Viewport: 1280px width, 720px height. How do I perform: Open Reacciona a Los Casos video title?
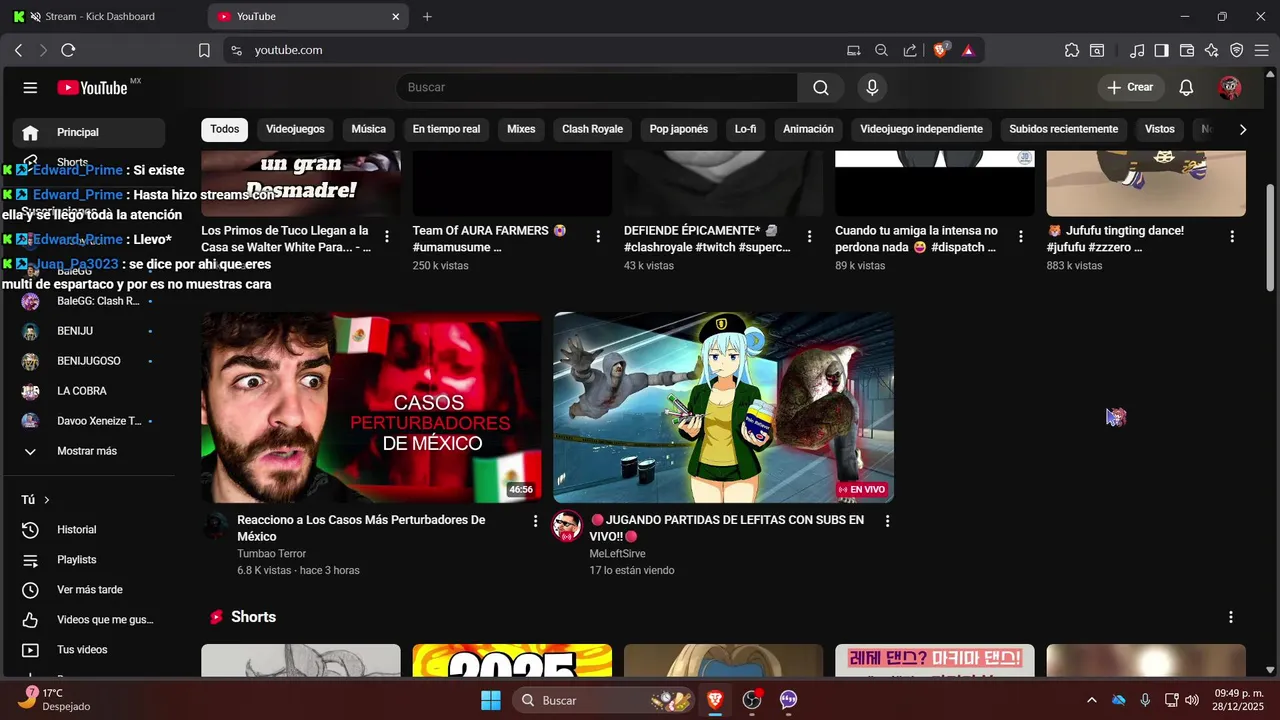click(361, 528)
